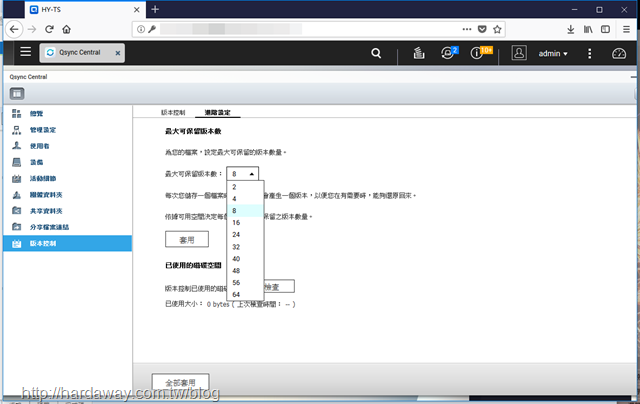
Task: Click the saved login key icon in the address bar
Action: (x=152, y=29)
